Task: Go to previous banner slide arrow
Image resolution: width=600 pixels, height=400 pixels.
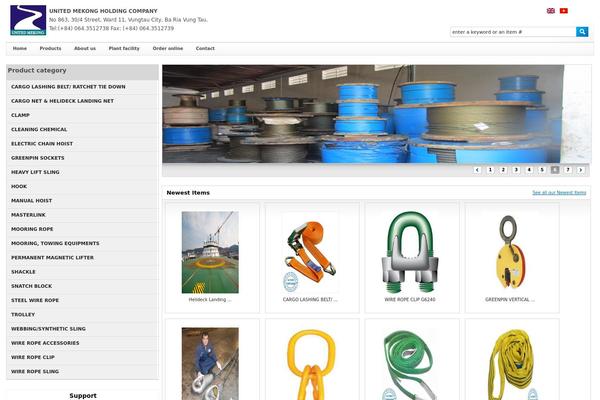Action: [x=477, y=170]
